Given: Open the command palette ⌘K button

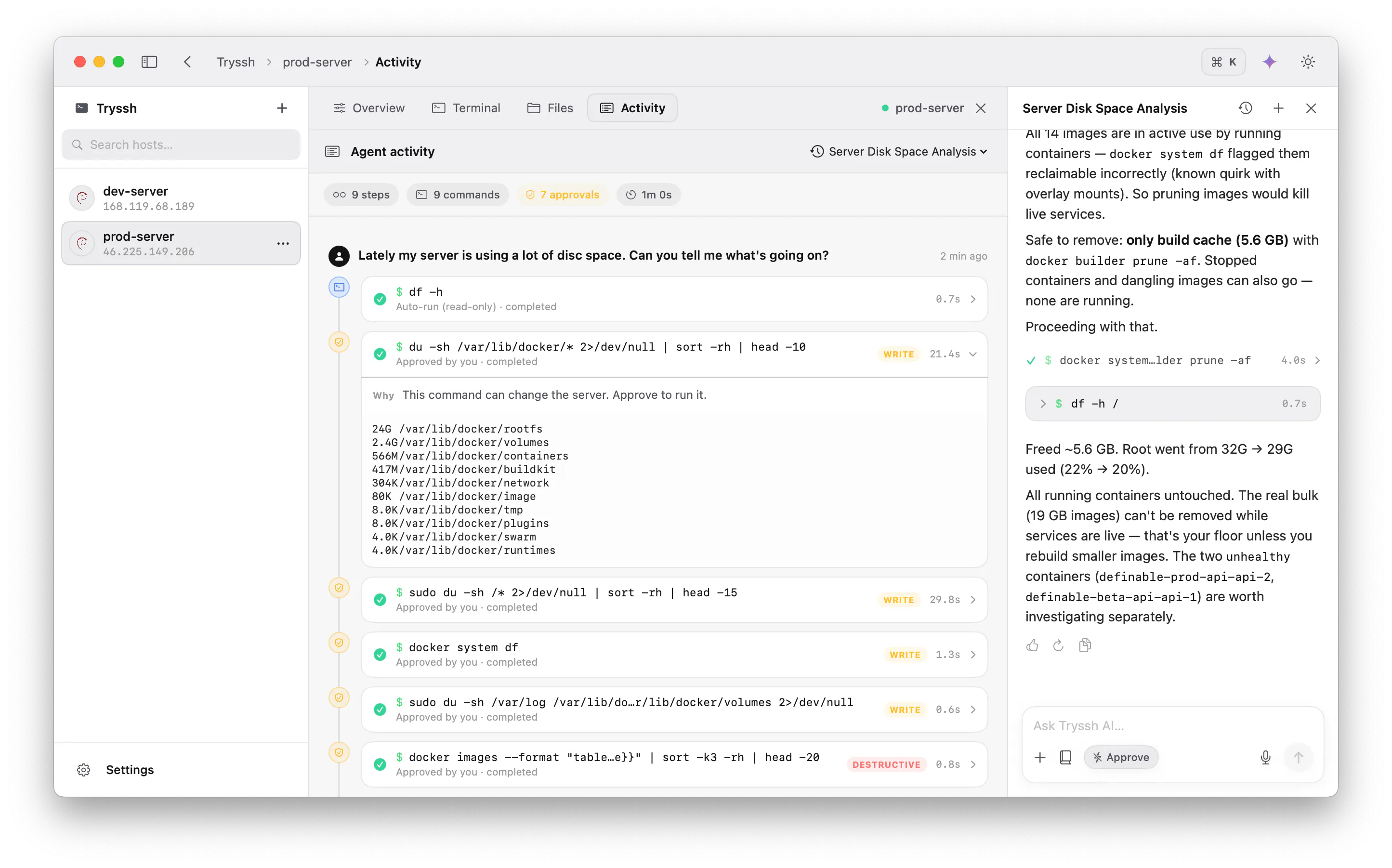Looking at the screenshot, I should 1223,62.
